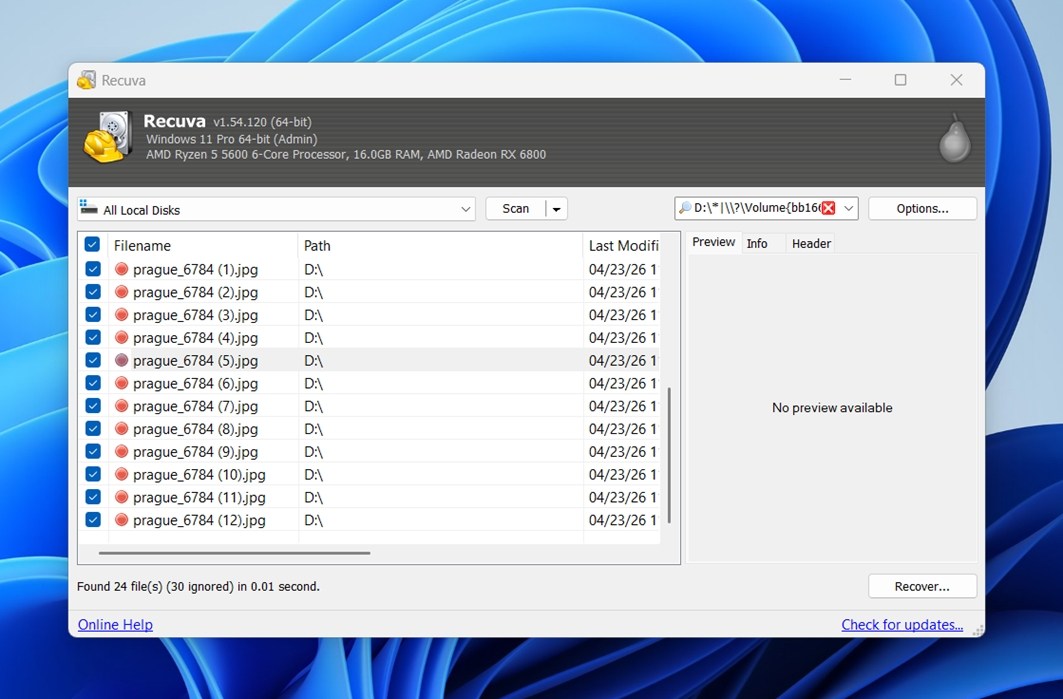
Task: Click the red status dot for prague_6784 (2).jpg
Action: [121, 292]
